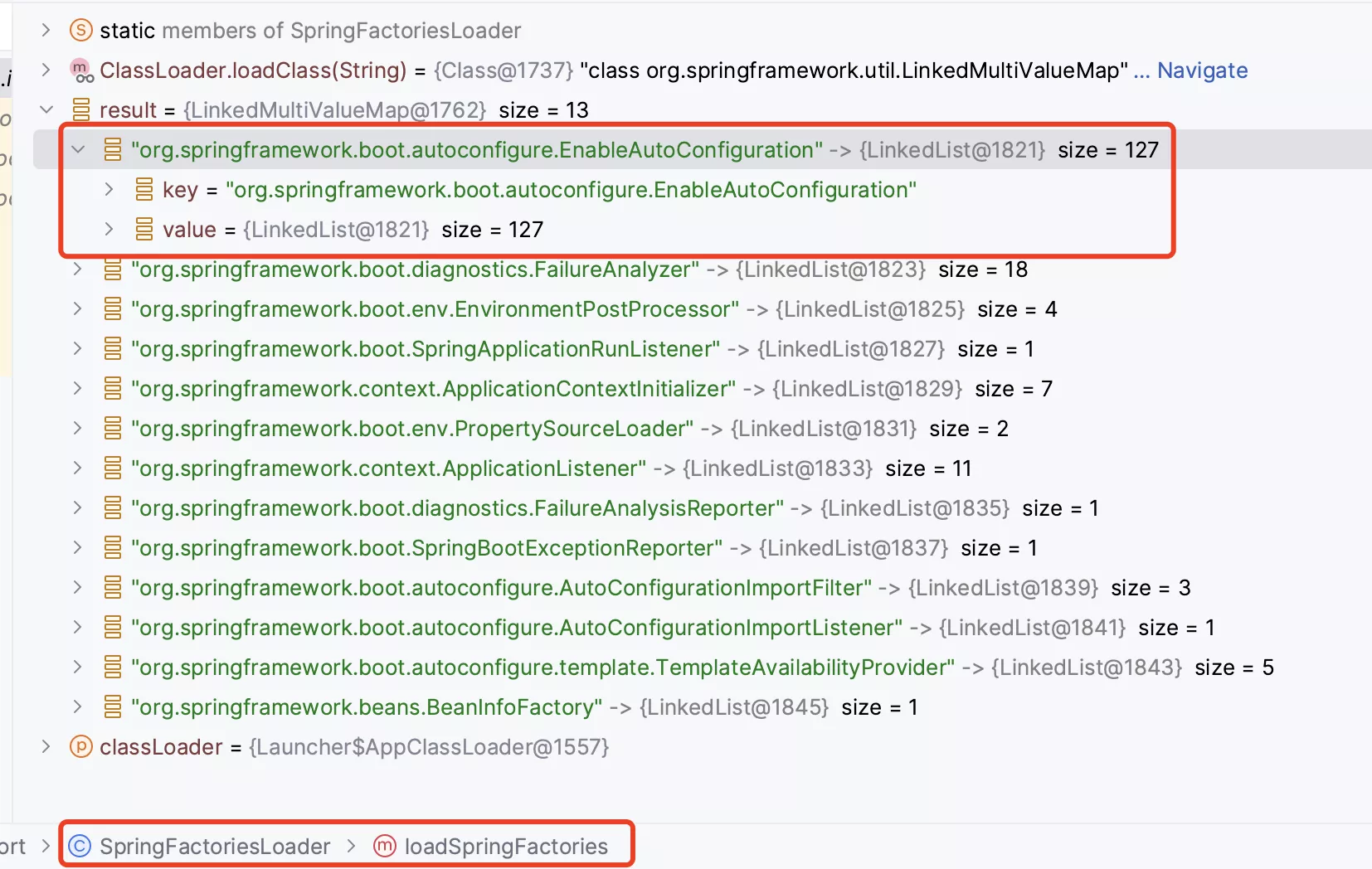This screenshot has height=869, width=1372.
Task: Expand the PropertySourceLoader entry
Action: [x=78, y=429]
